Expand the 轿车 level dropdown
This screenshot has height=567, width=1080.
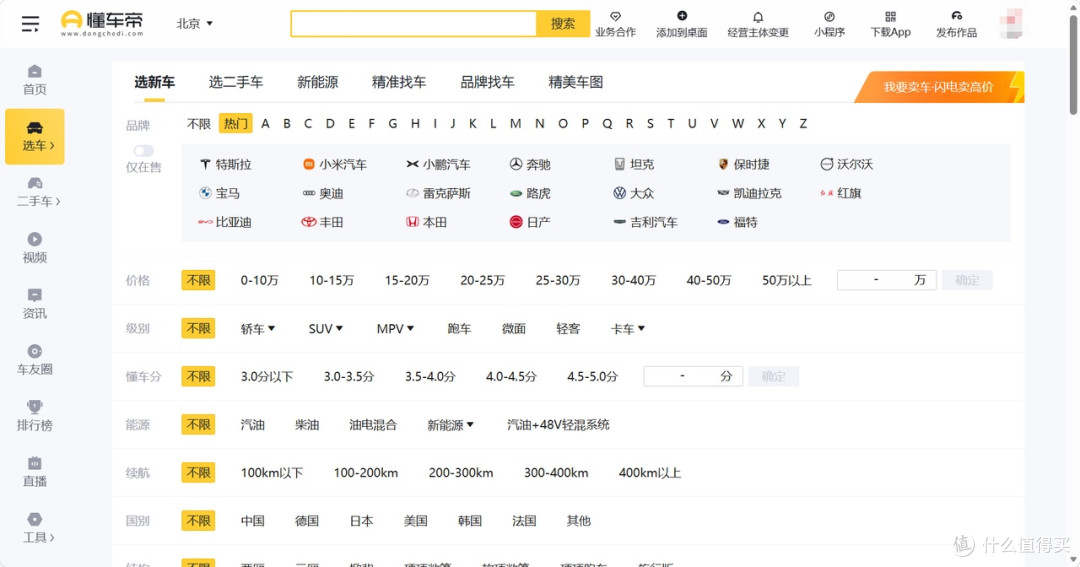tap(258, 329)
